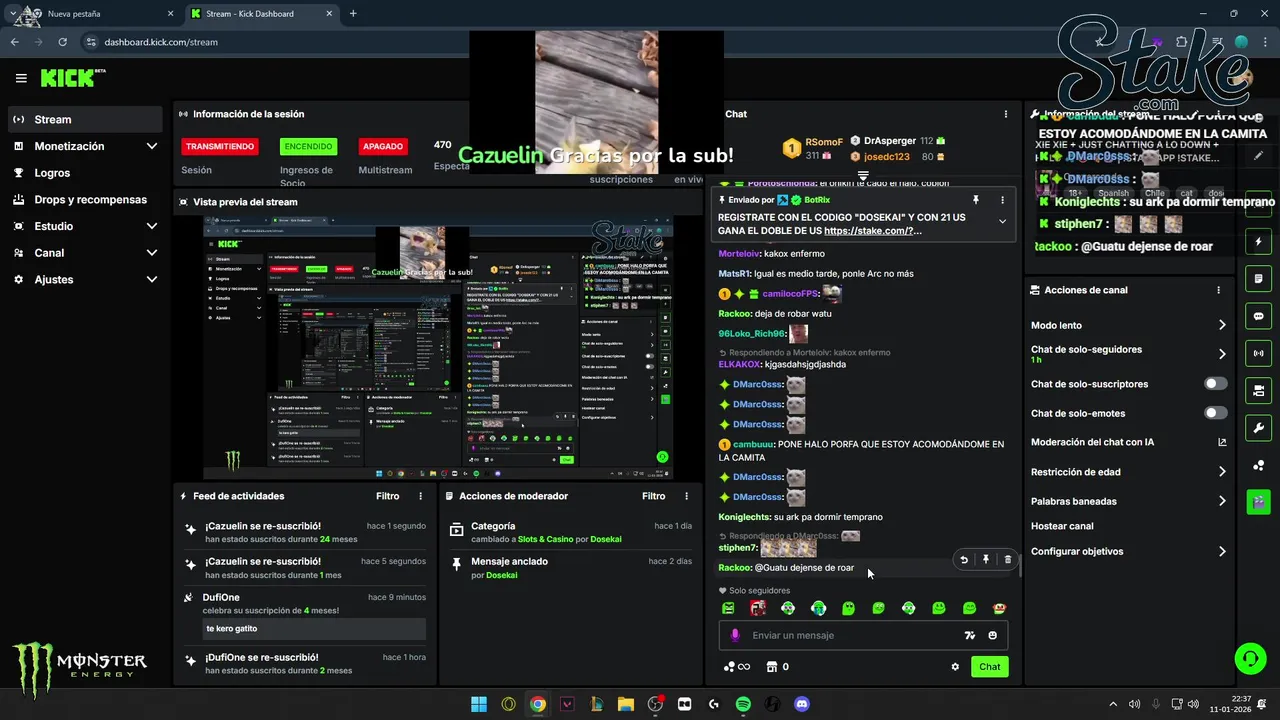Open Restricción de edad settings
1280x720 pixels.
pyautogui.click(x=1129, y=472)
